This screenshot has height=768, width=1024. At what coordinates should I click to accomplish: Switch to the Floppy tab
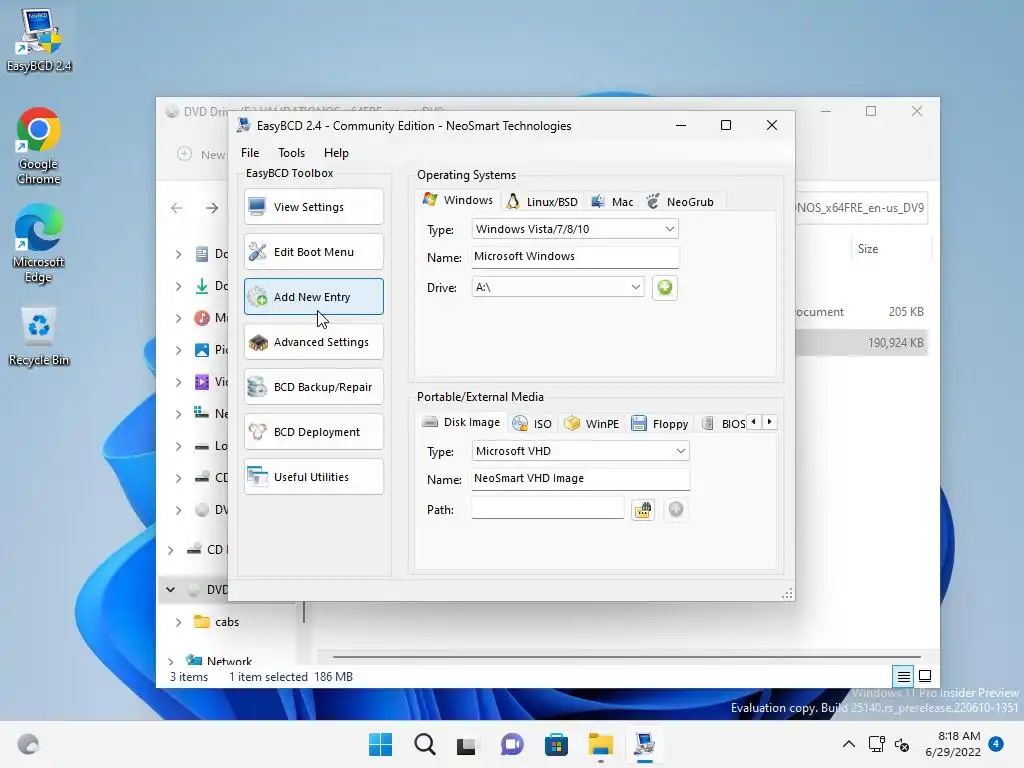pos(660,424)
